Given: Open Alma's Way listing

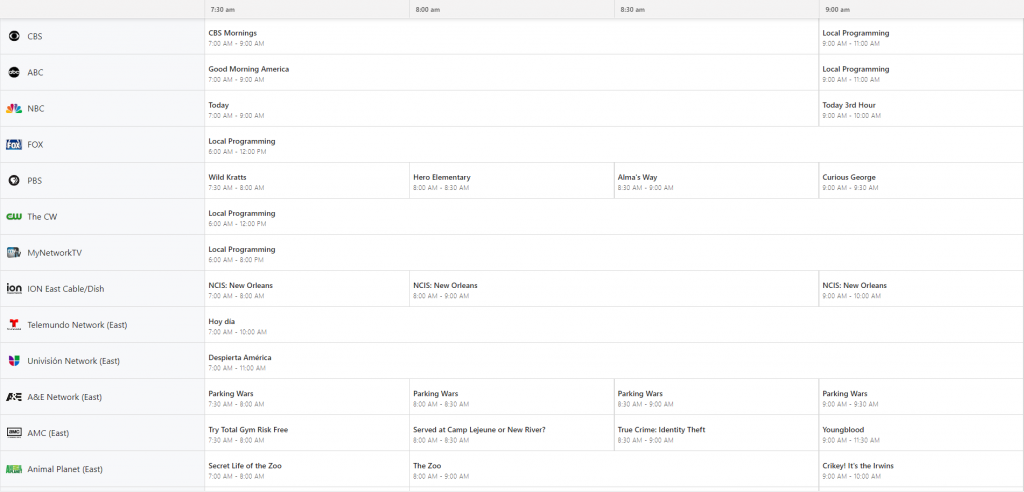Looking at the screenshot, I should (716, 180).
